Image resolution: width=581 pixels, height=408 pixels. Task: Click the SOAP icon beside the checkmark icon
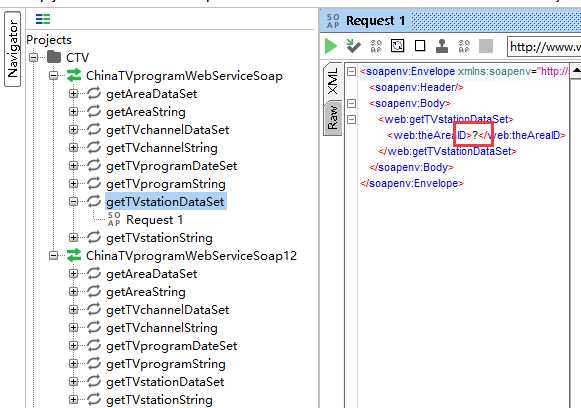click(x=376, y=46)
